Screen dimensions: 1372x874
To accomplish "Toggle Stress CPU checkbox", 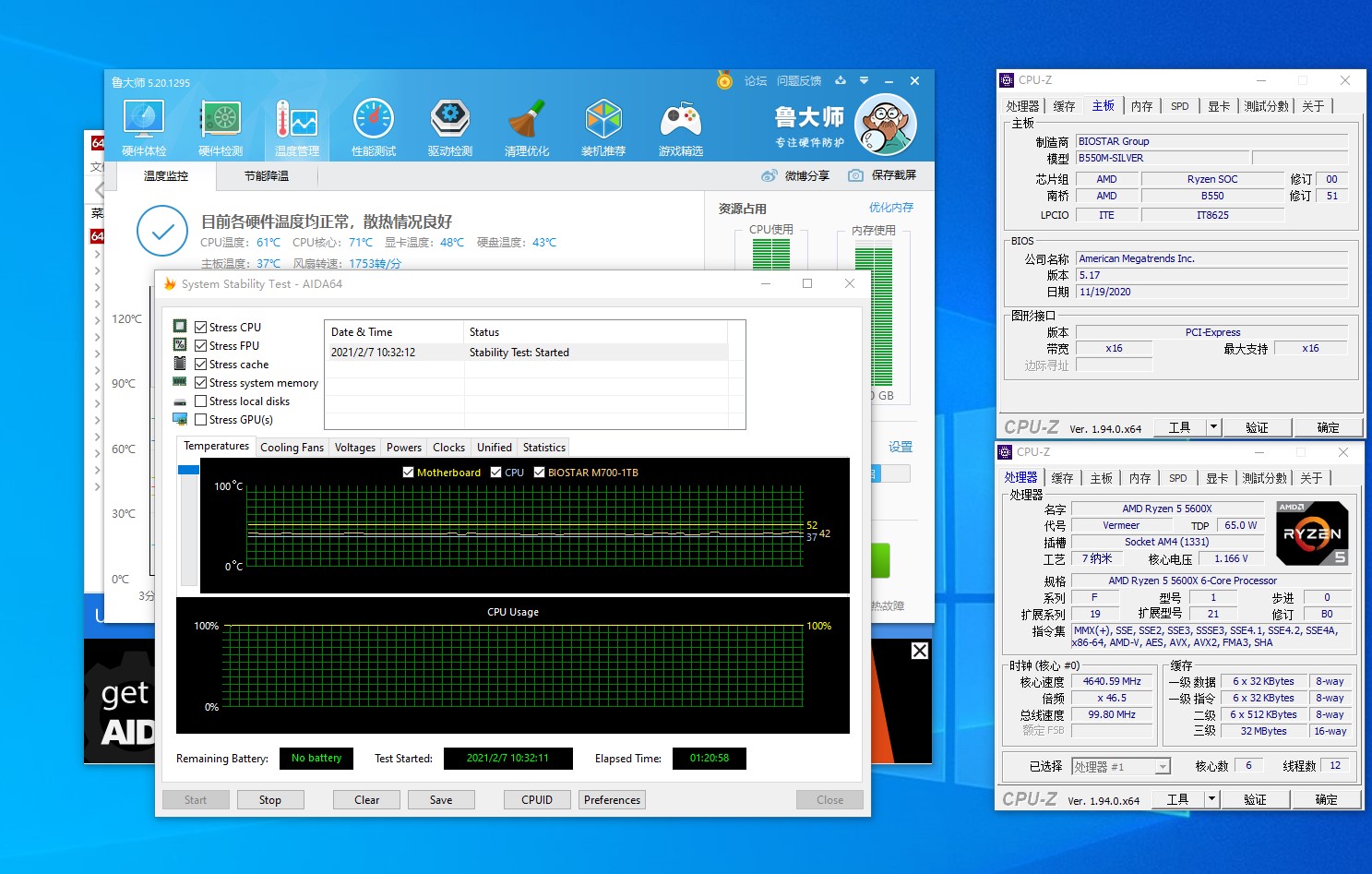I will pos(200,327).
